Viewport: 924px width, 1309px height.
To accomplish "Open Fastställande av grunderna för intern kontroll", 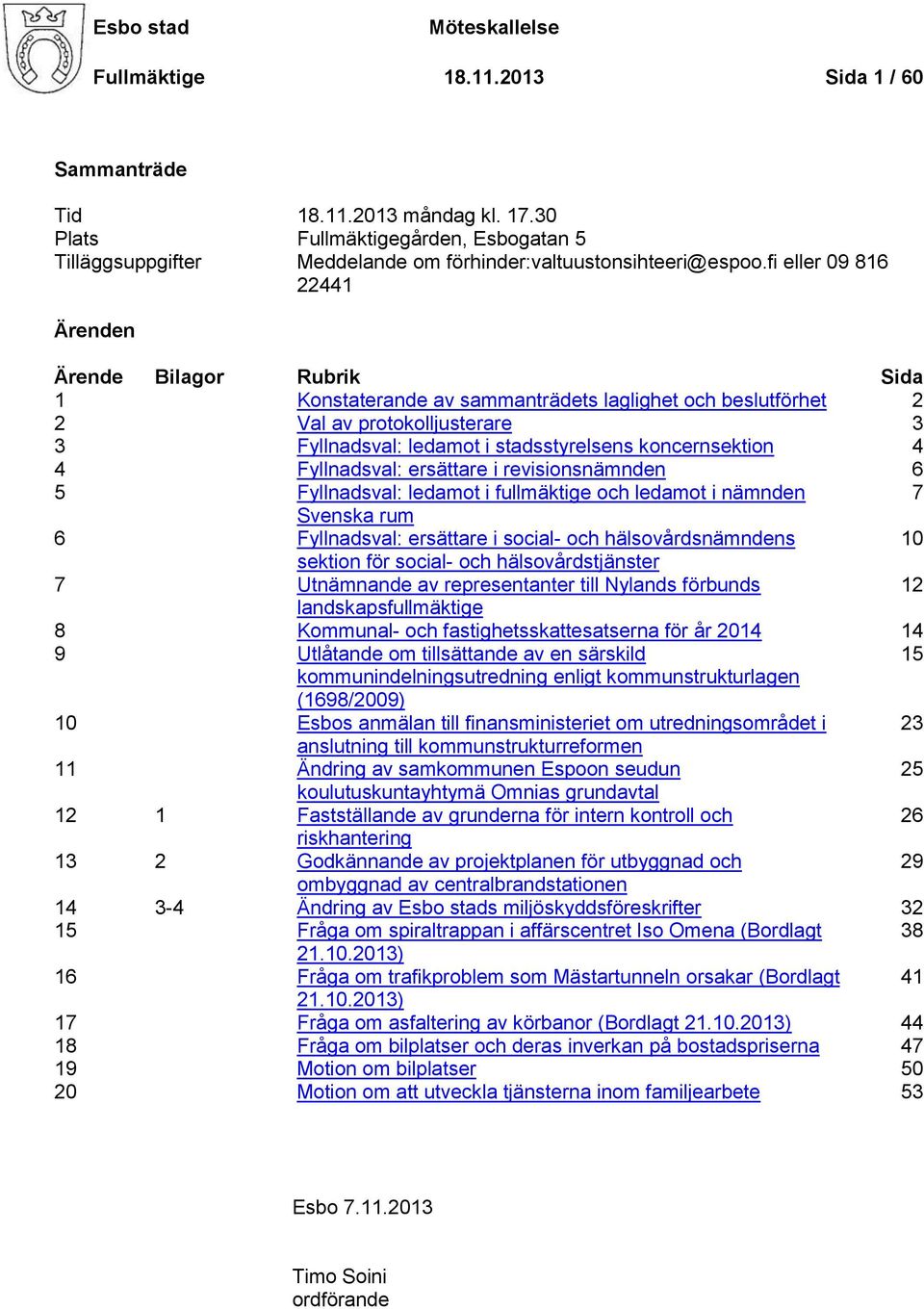I will coord(514,816).
